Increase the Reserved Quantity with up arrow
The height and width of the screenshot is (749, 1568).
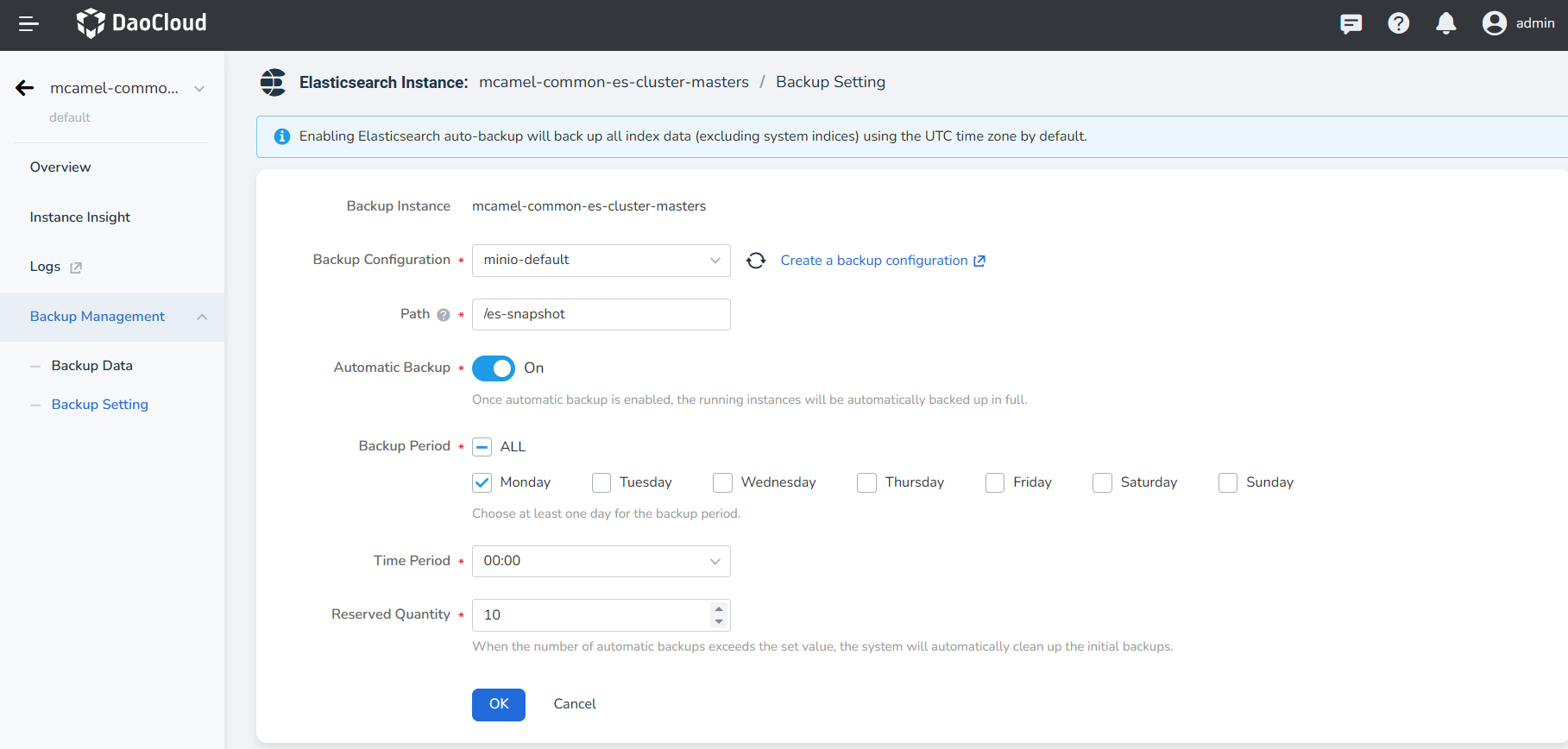(x=719, y=609)
